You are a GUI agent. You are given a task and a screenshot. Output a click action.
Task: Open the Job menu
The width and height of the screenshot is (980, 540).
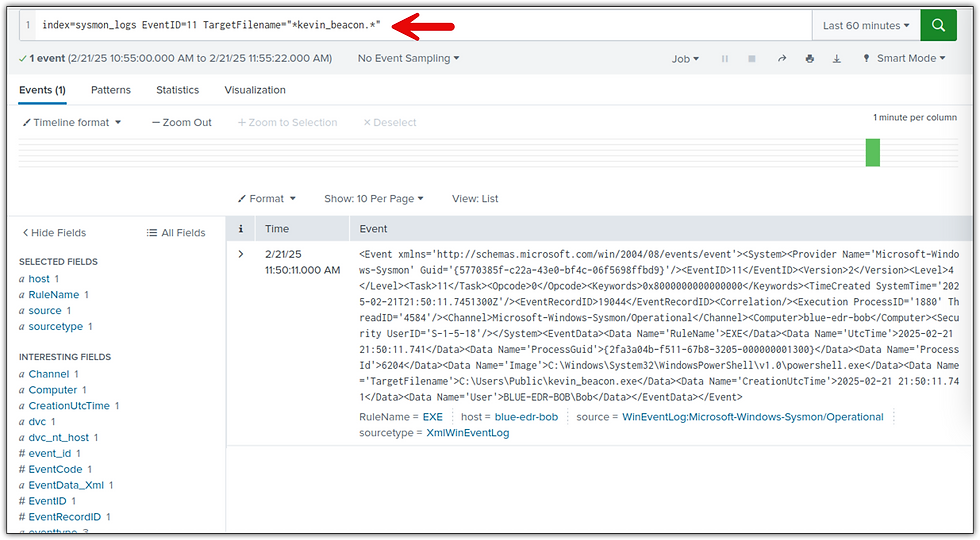click(x=685, y=59)
